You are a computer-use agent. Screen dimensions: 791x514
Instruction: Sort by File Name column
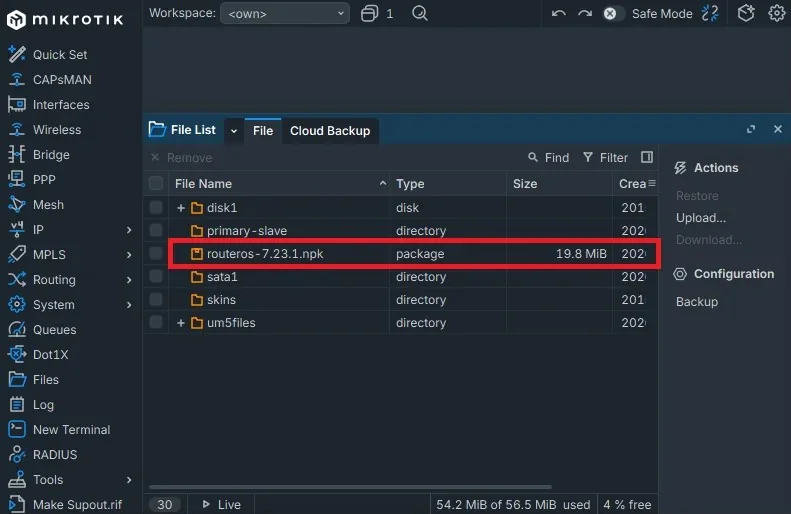click(x=279, y=184)
